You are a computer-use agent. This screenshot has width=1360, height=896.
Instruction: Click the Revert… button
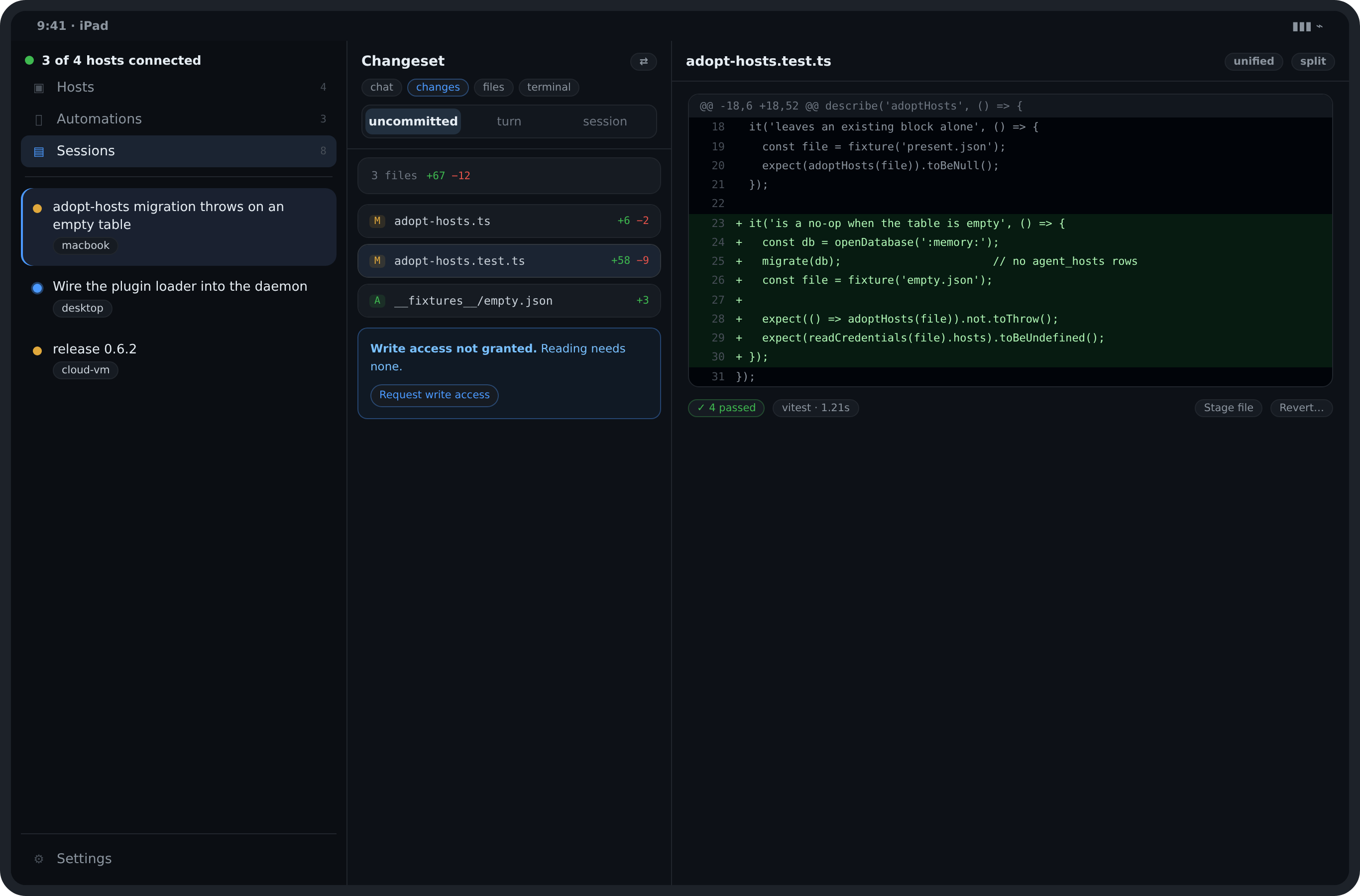[1301, 407]
